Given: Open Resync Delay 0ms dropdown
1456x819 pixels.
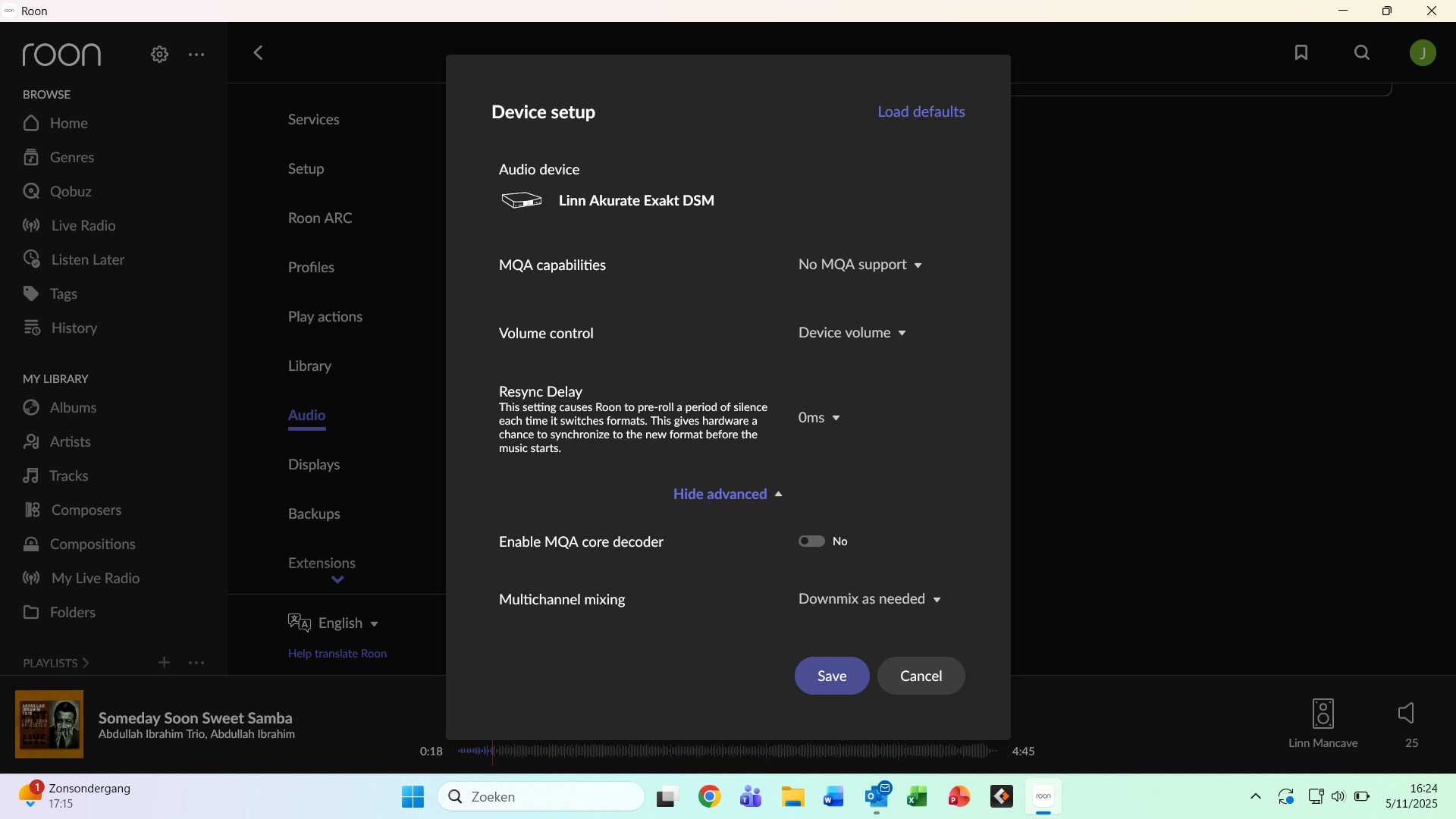Looking at the screenshot, I should pos(819,418).
